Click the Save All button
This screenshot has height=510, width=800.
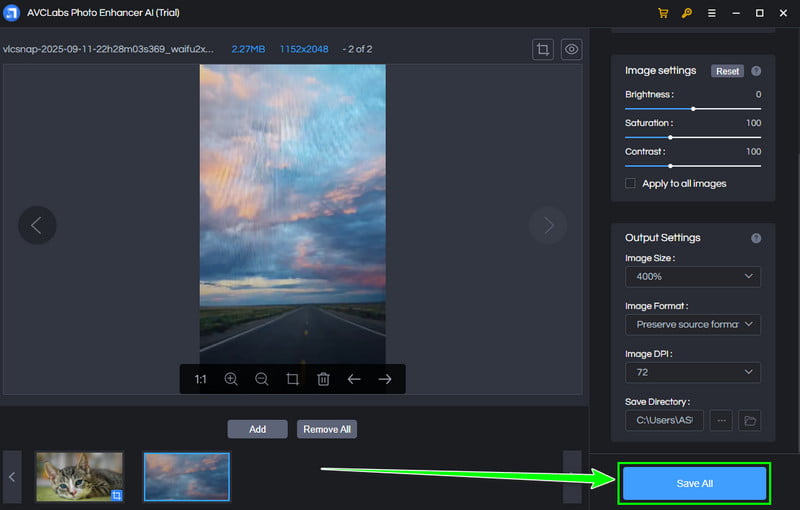point(694,483)
